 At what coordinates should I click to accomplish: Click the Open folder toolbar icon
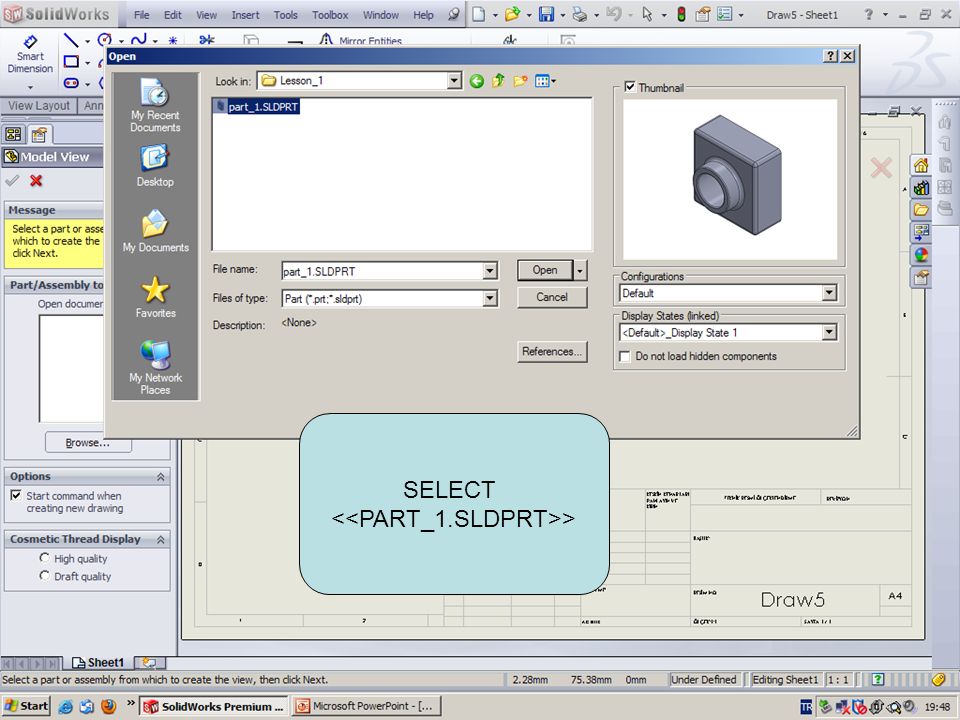[512, 14]
